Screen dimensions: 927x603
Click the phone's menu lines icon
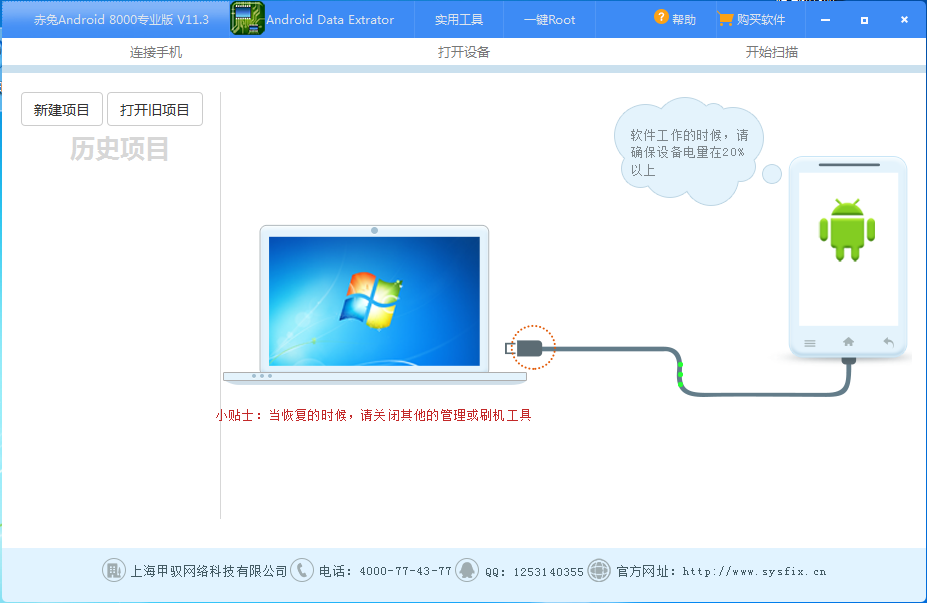pos(810,343)
